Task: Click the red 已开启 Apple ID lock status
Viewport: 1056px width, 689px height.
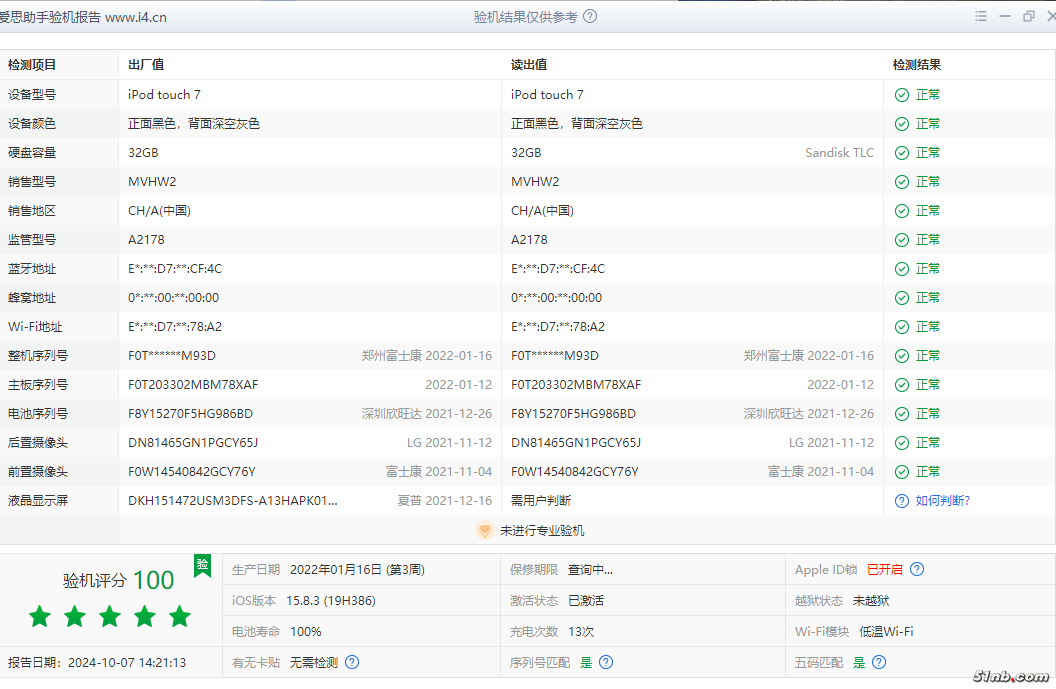Action: pos(884,570)
